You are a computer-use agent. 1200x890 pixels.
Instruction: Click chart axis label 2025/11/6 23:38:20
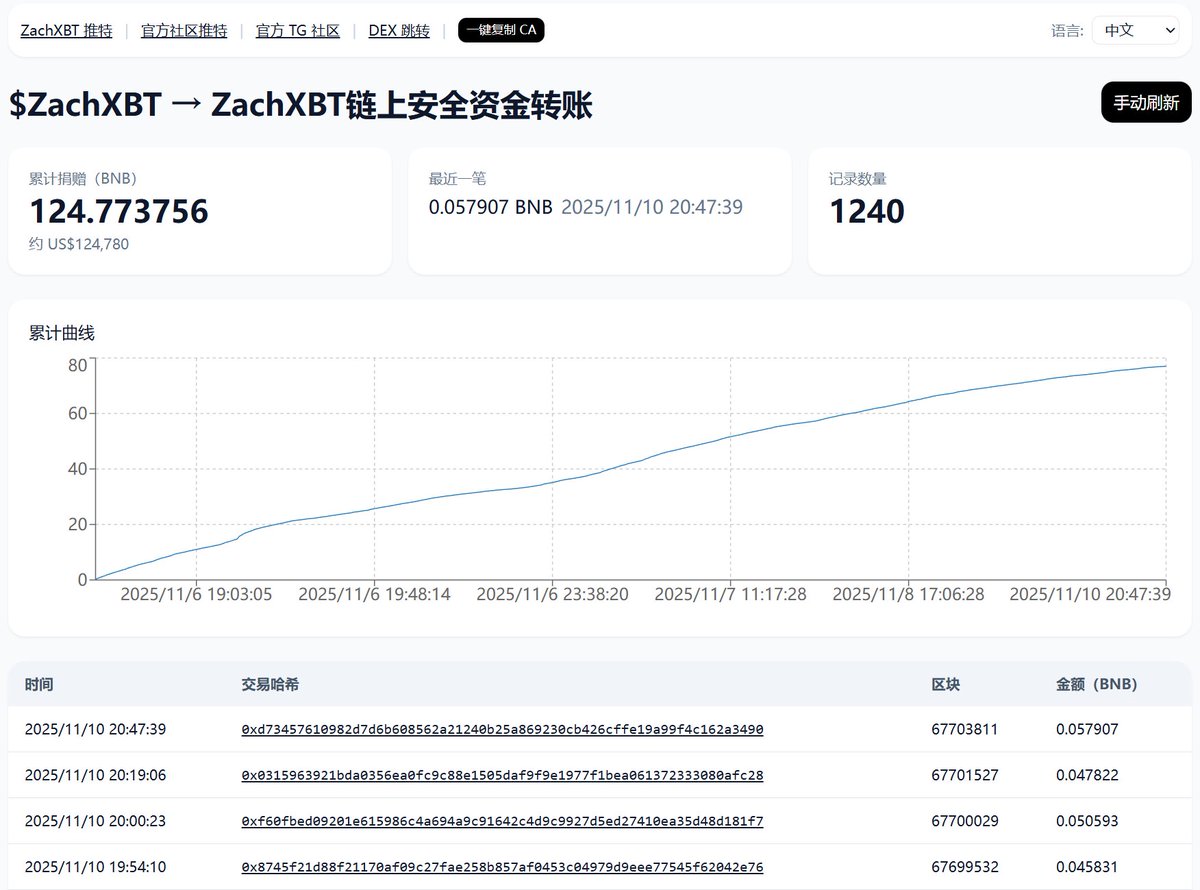[x=552, y=594]
